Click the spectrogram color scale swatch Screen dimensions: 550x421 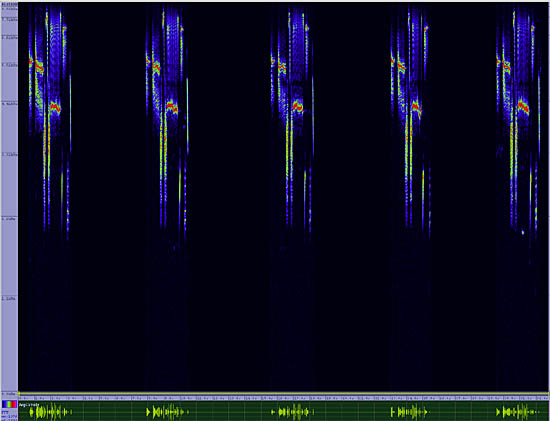pyautogui.click(x=9, y=404)
